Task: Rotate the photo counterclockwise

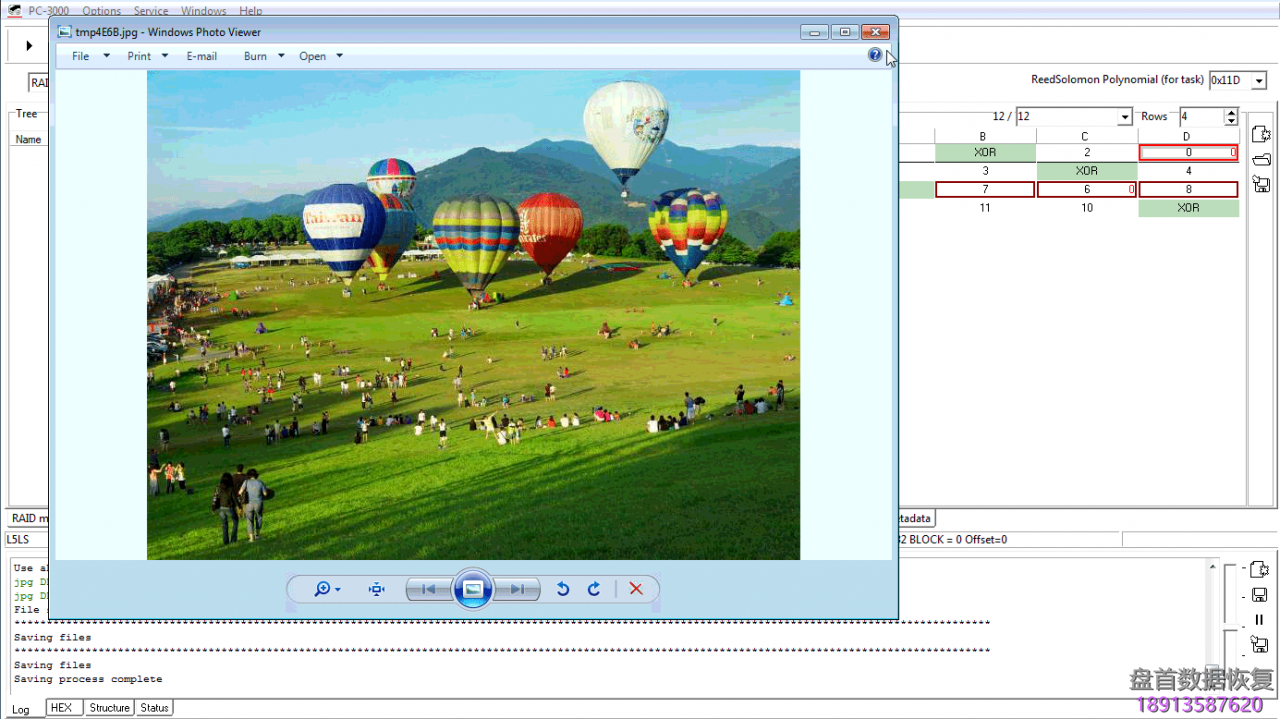Action: coord(563,589)
